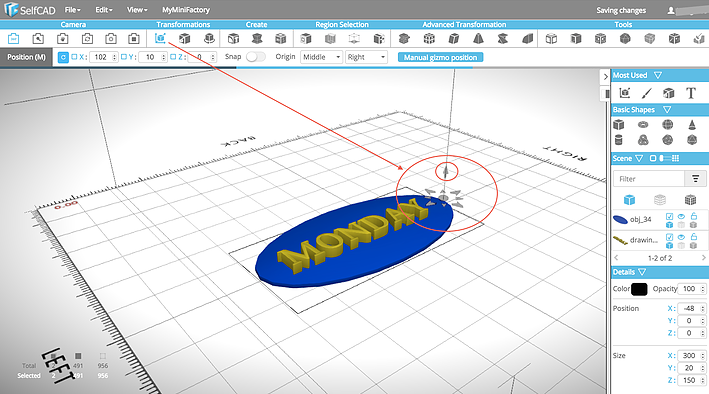709x394 pixels.
Task: Select the sphere icon in Tools section
Action: tap(625, 38)
